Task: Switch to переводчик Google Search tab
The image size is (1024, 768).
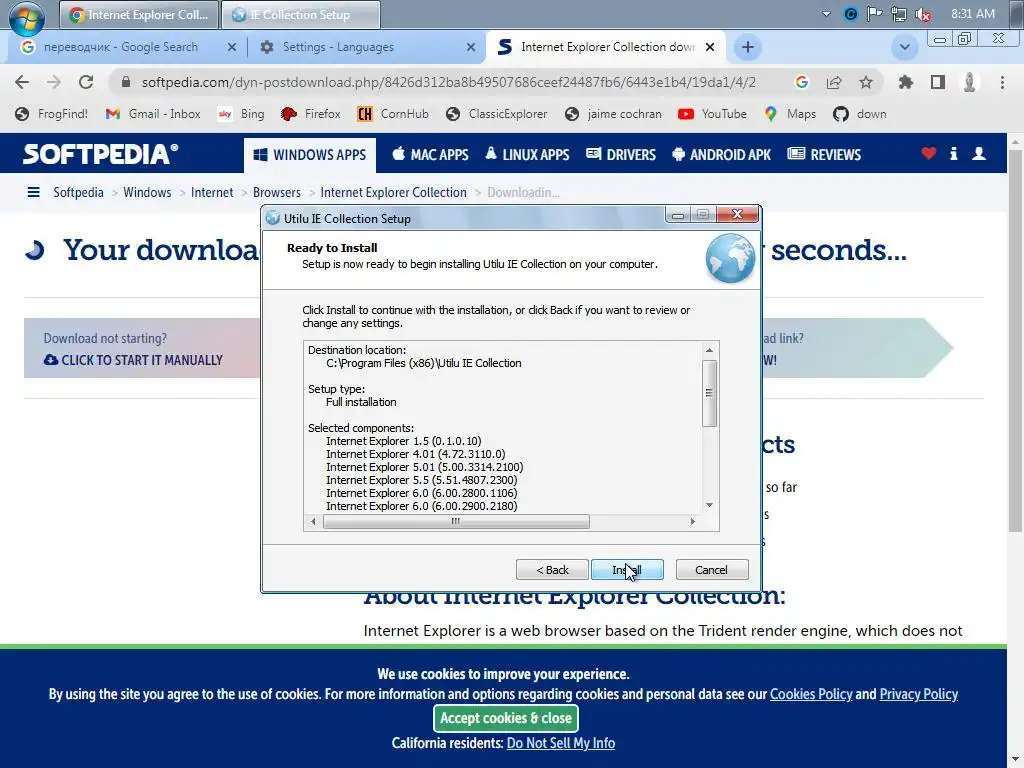Action: pyautogui.click(x=121, y=47)
